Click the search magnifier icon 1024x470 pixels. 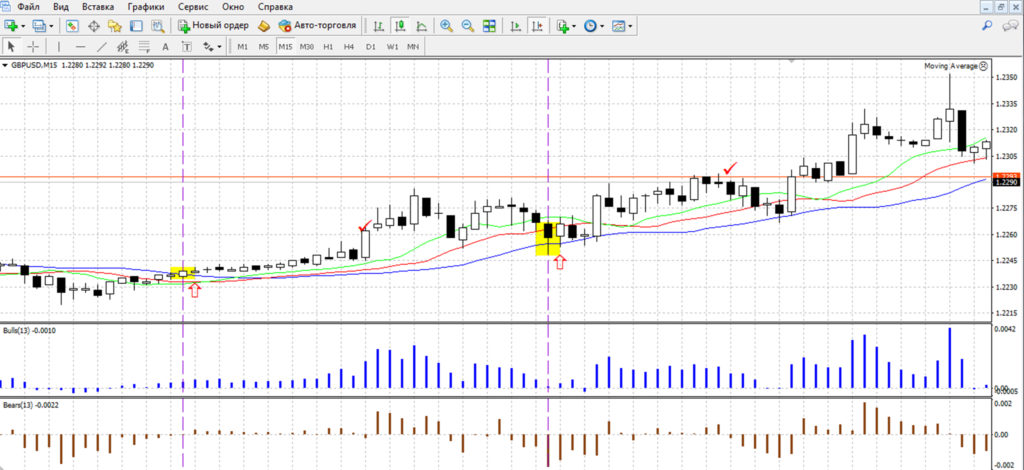(987, 25)
